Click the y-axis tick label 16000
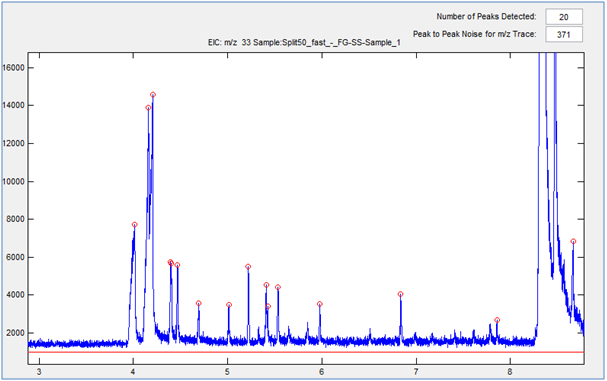 coord(13,68)
